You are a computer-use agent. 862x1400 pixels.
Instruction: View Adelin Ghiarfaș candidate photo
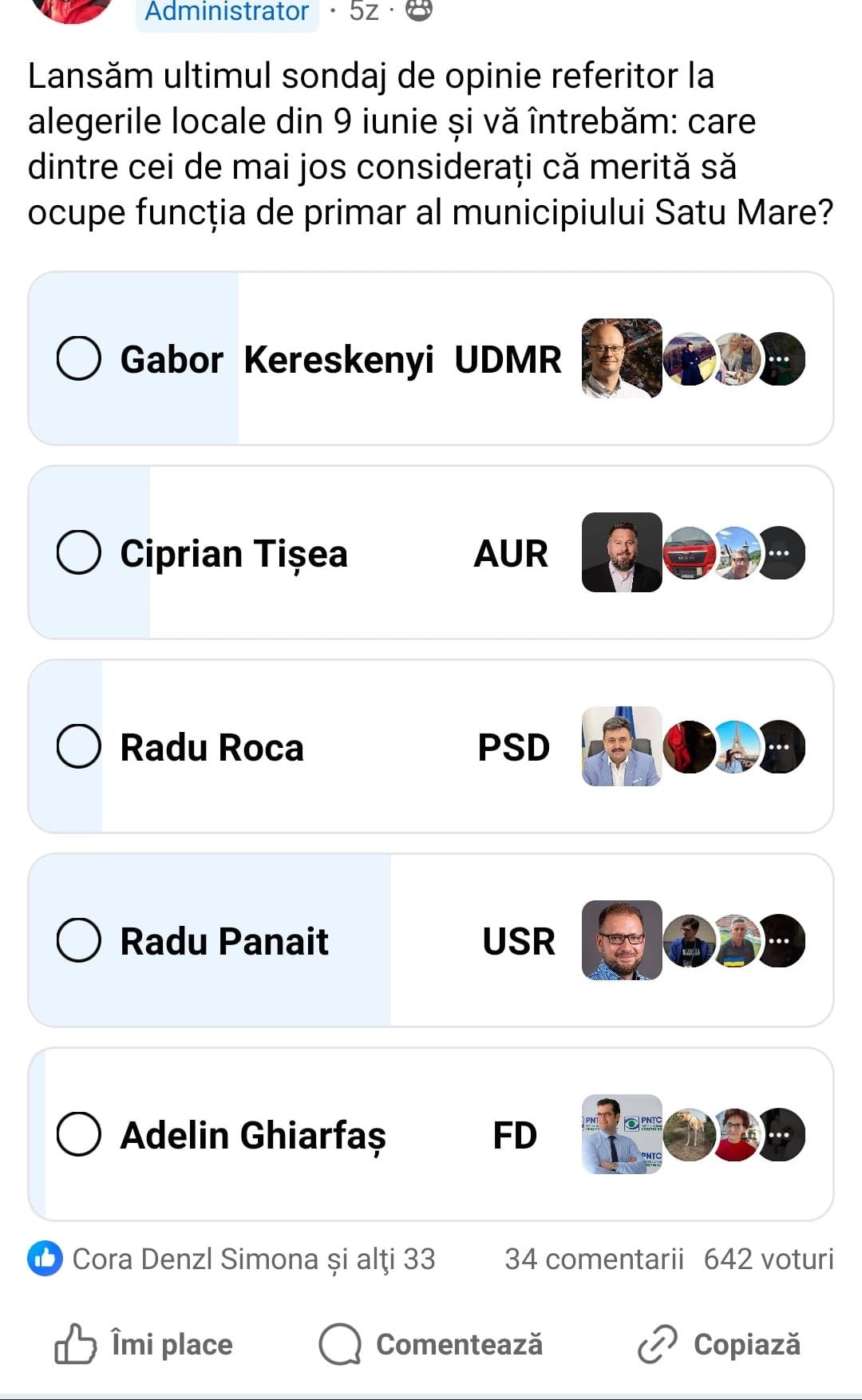622,1134
